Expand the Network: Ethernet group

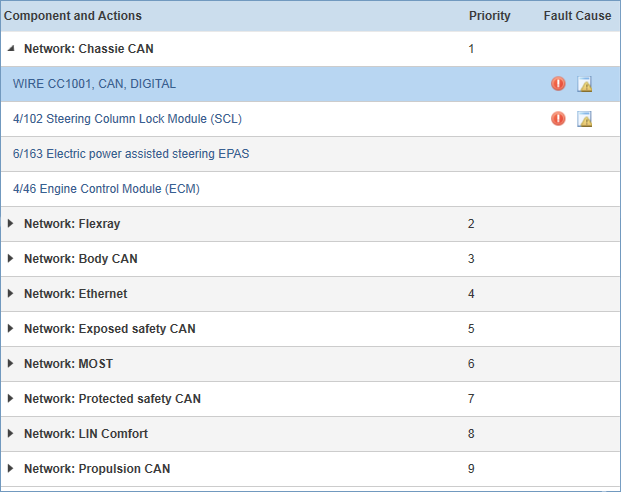11,294
